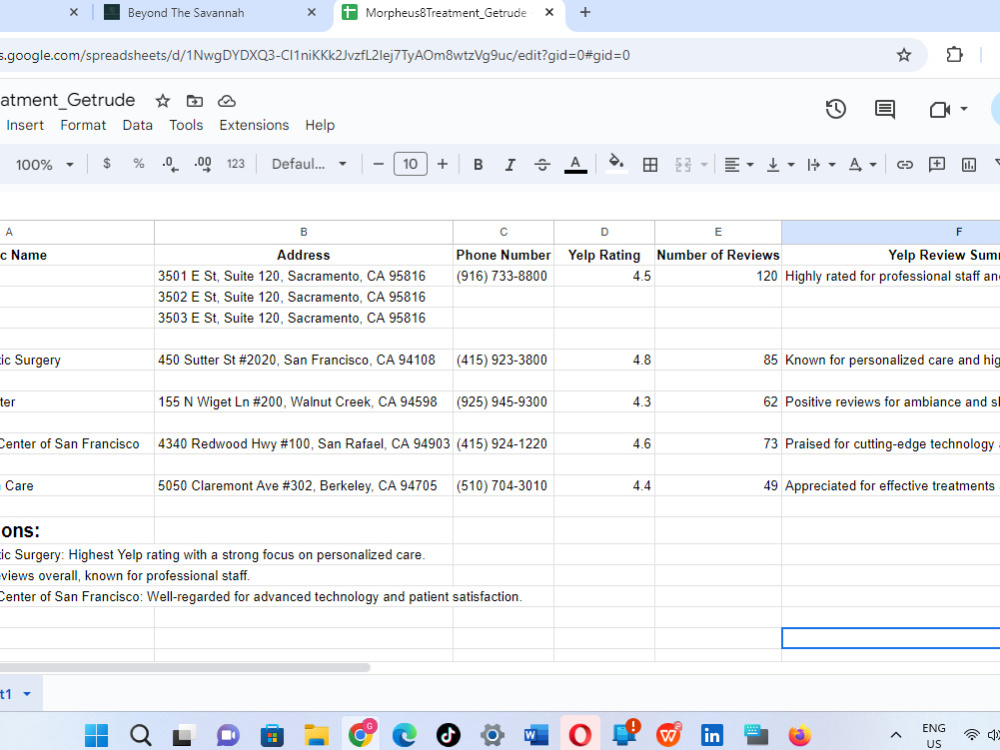Open the Tools menu
Screen dimensions: 1000x750
(186, 125)
